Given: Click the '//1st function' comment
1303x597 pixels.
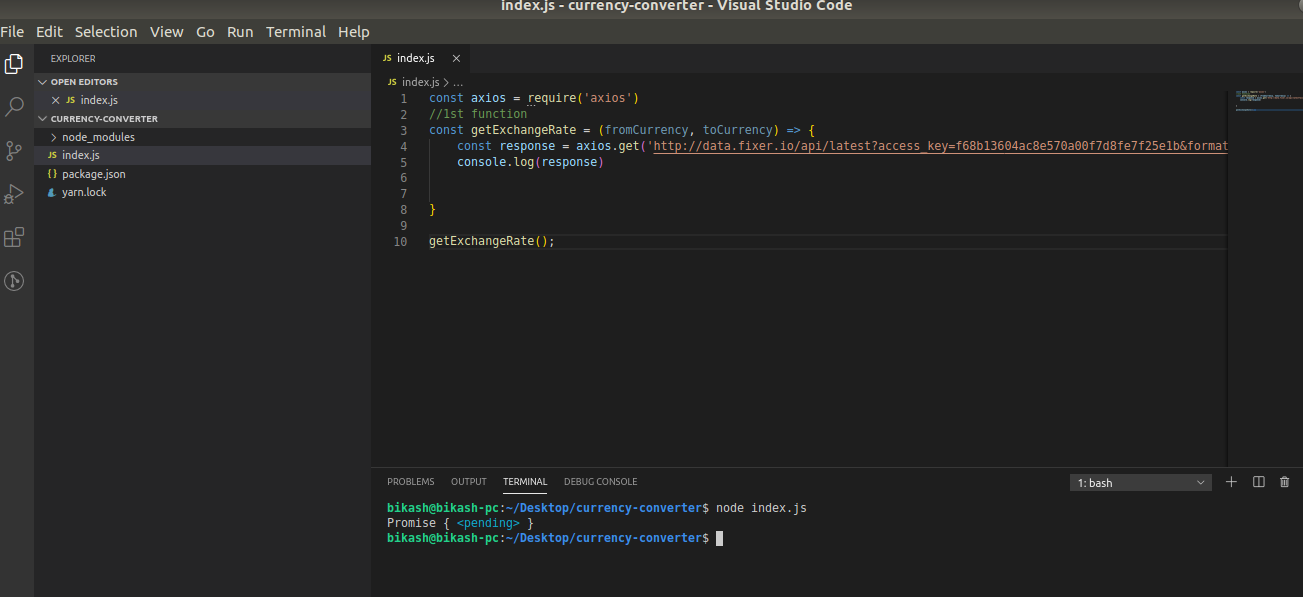Looking at the screenshot, I should point(478,114).
